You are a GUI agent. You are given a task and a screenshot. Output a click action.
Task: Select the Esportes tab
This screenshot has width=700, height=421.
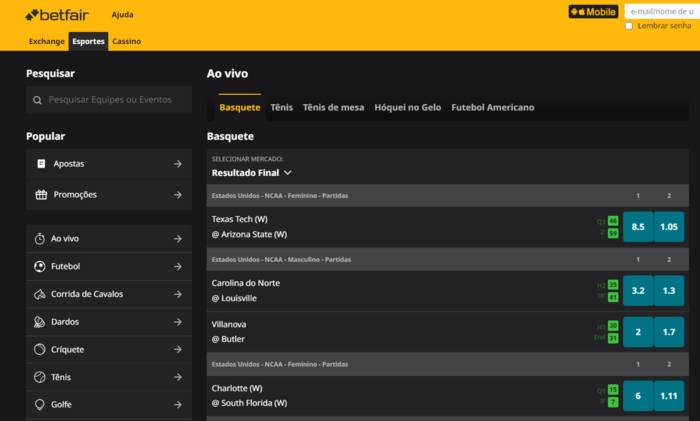pyautogui.click(x=88, y=41)
